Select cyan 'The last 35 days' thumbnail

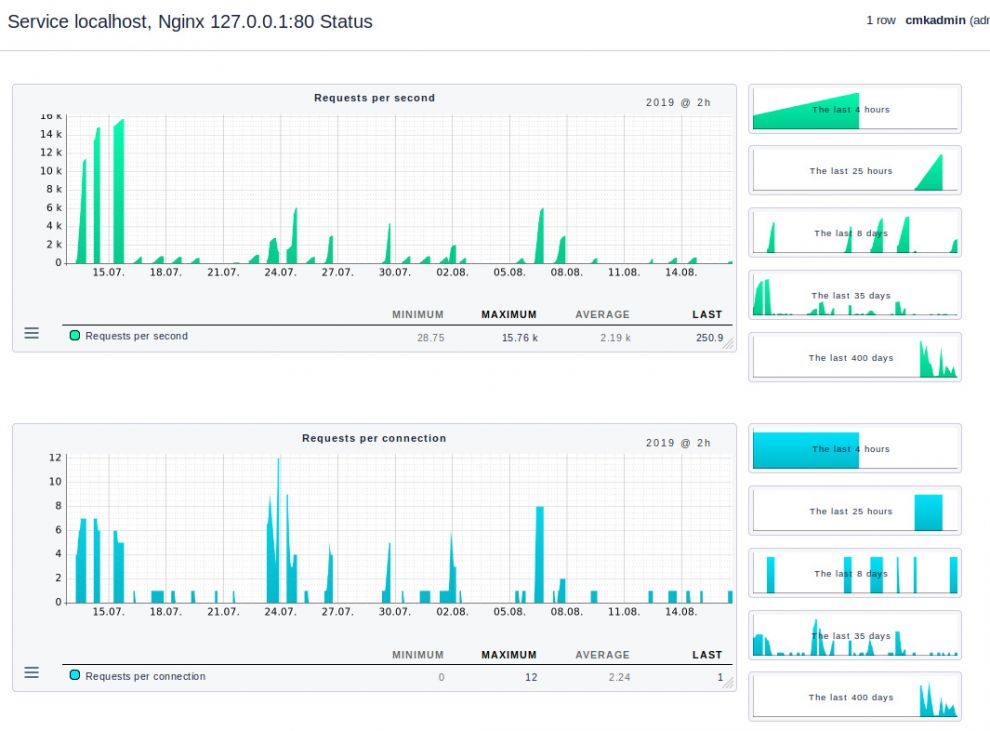855,635
